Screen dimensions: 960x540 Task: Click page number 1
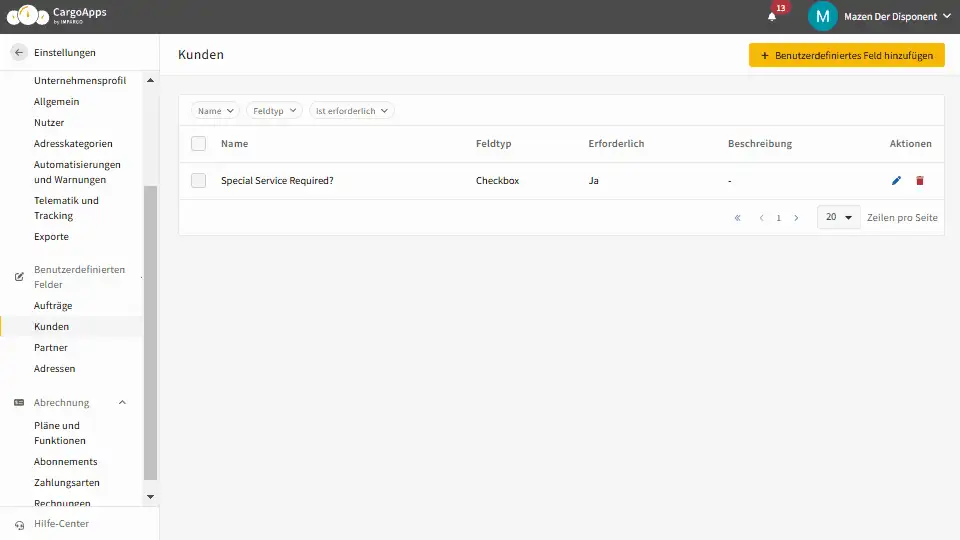(779, 218)
